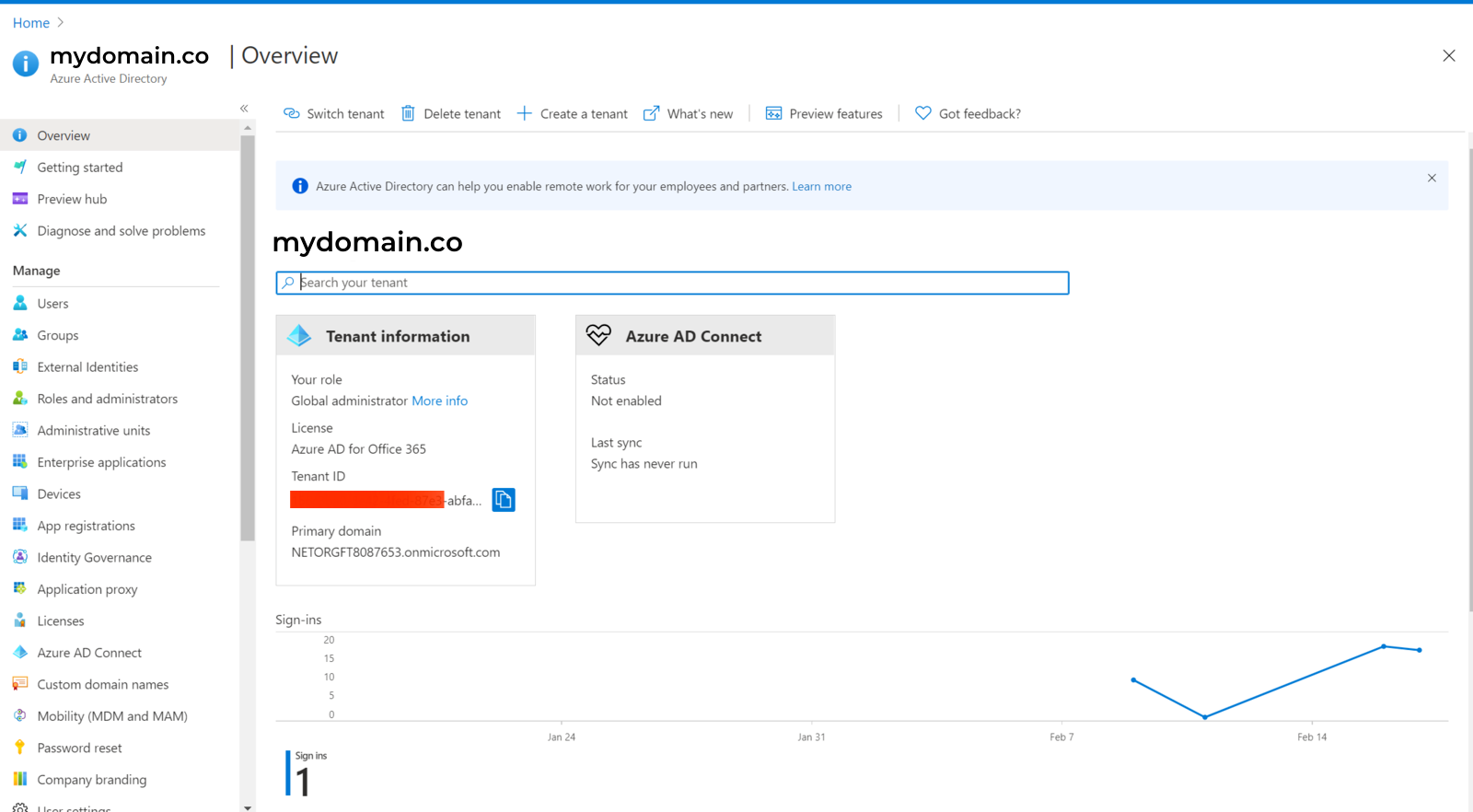
Task: Click the Devices monitor icon
Action: (x=19, y=493)
